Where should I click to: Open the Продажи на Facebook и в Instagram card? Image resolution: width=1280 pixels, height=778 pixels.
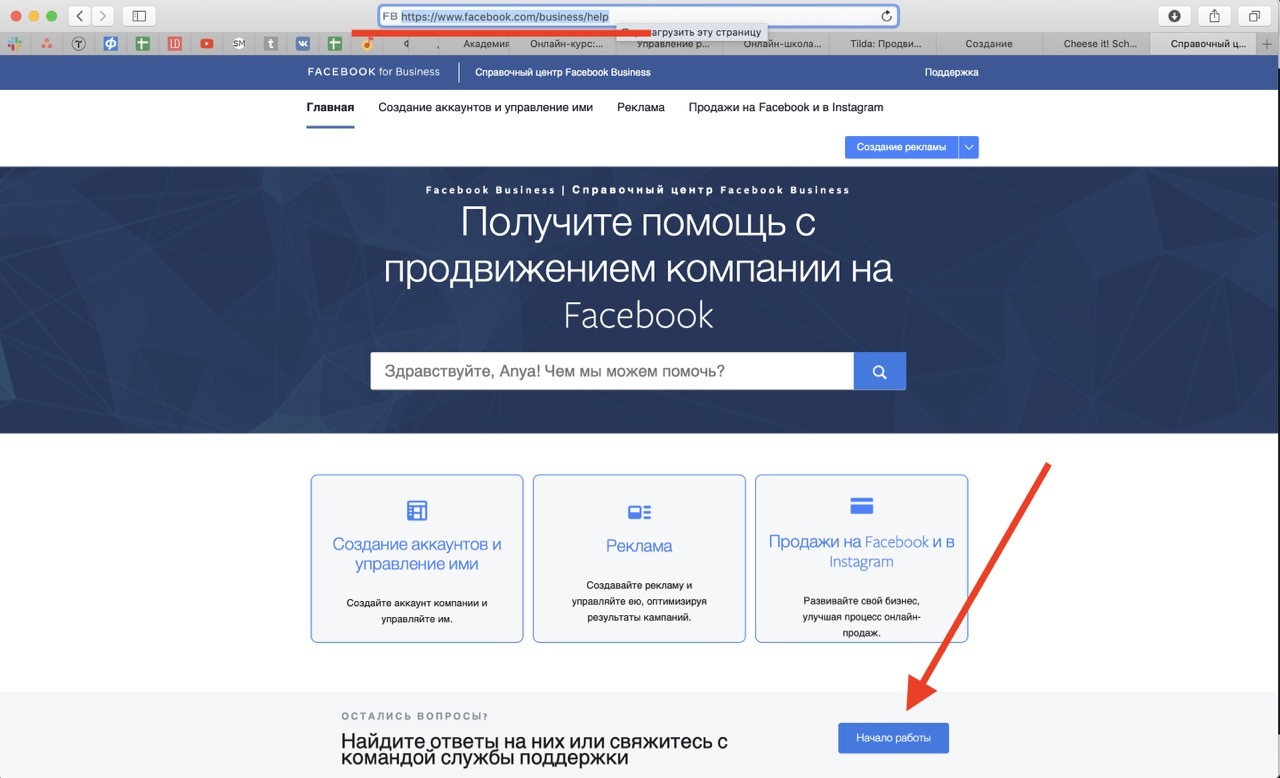[x=861, y=558]
